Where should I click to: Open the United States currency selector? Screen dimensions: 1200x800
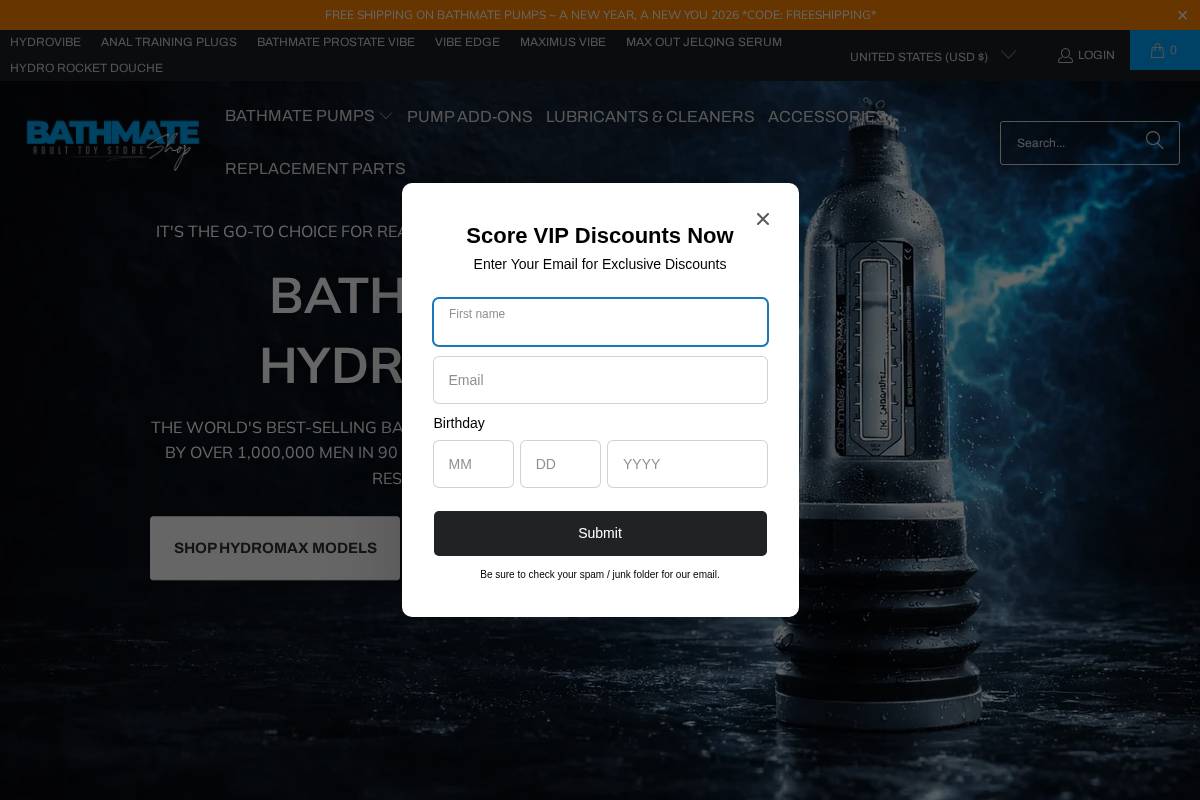918,57
